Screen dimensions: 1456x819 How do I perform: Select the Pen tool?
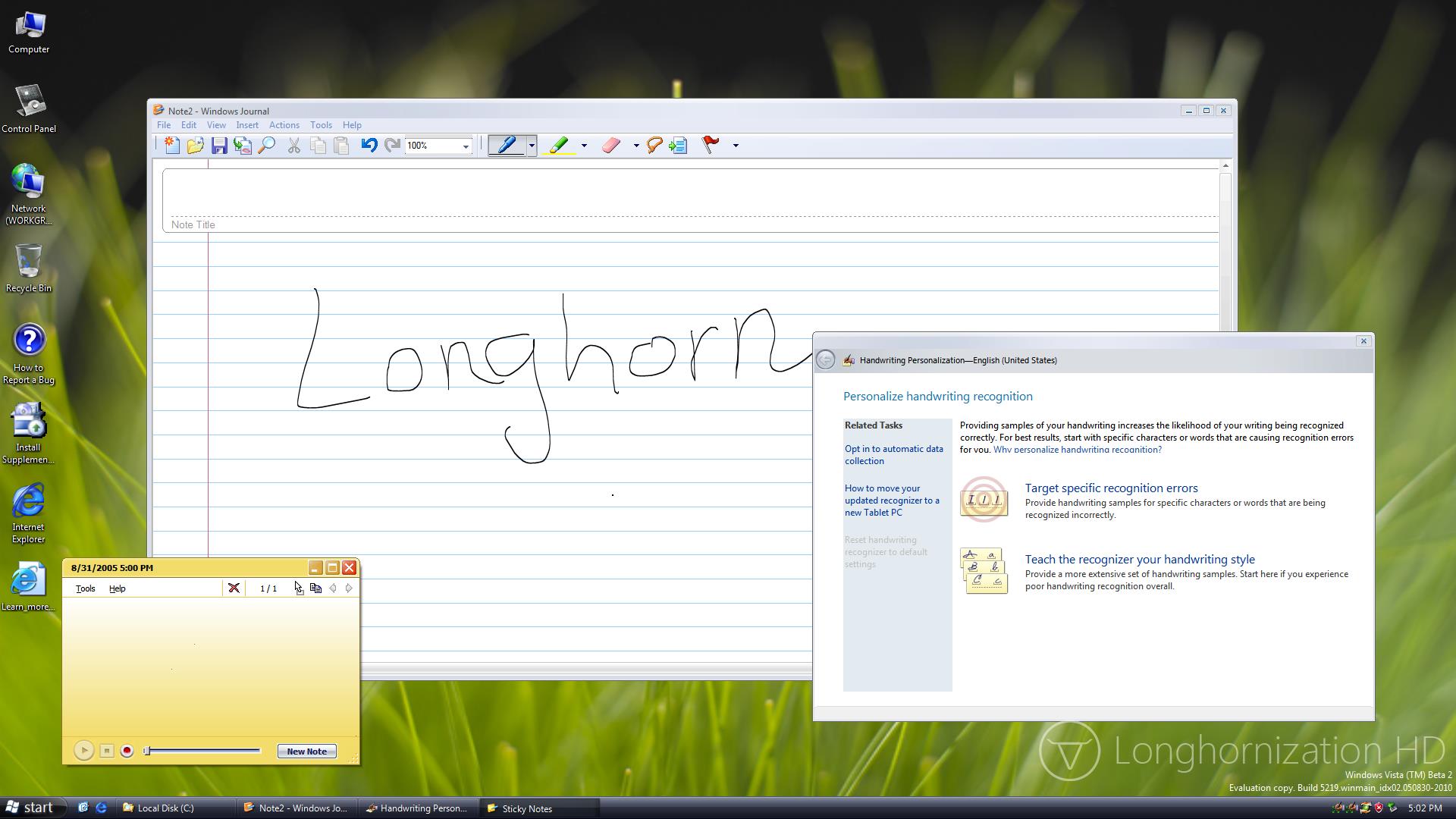[507, 146]
